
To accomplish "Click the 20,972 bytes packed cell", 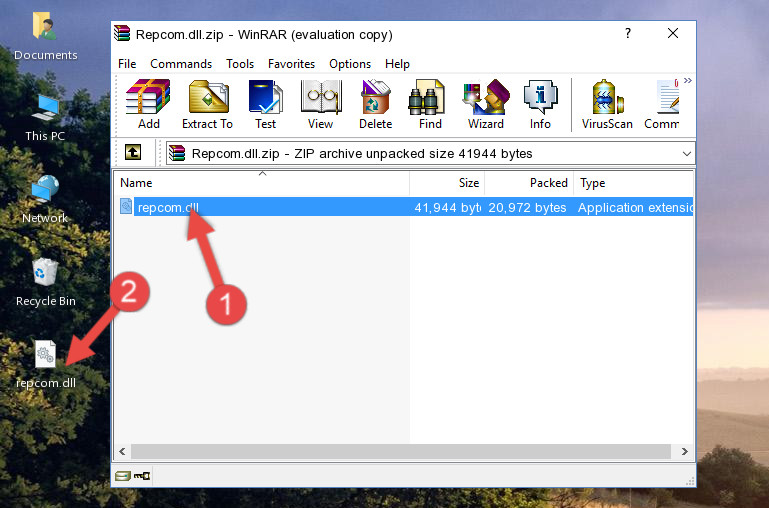I will [x=527, y=207].
